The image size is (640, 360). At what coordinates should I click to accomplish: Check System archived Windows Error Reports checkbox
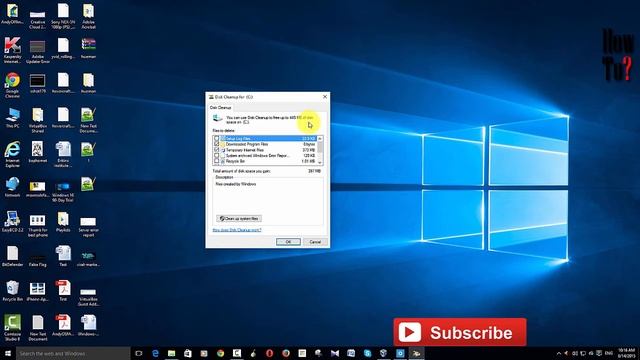click(216, 156)
